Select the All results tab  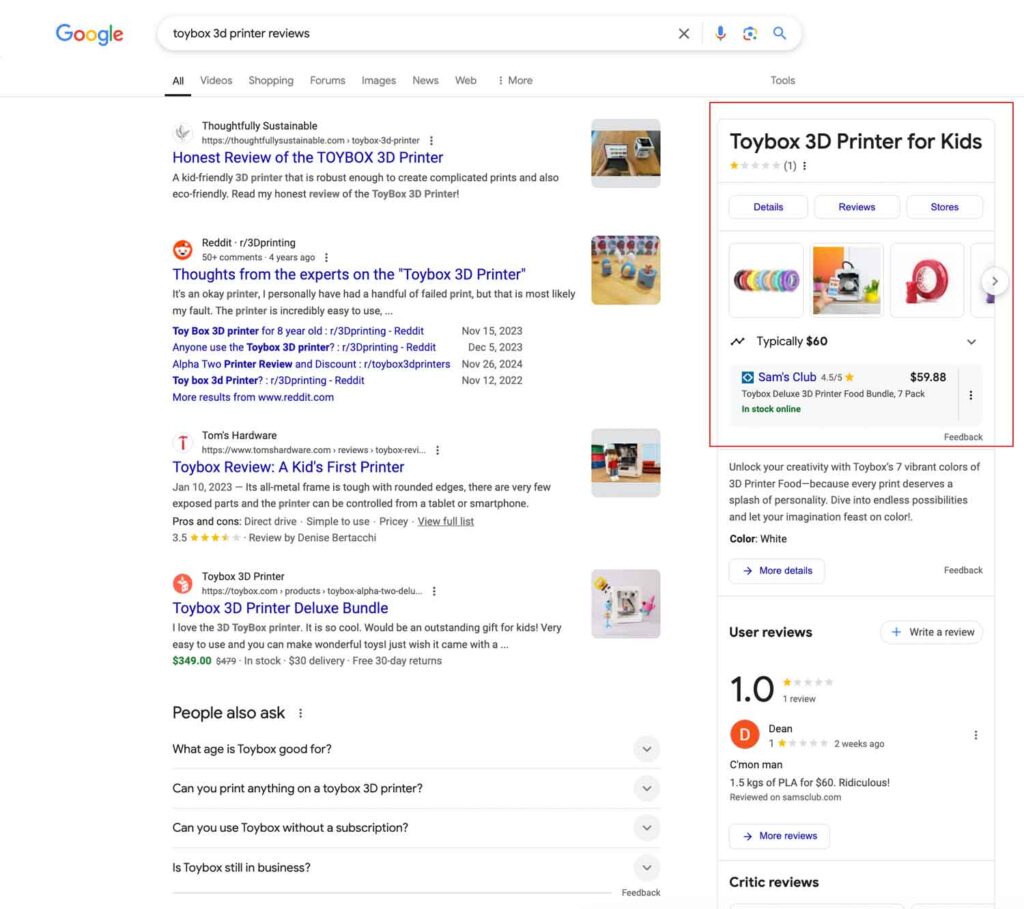(178, 81)
